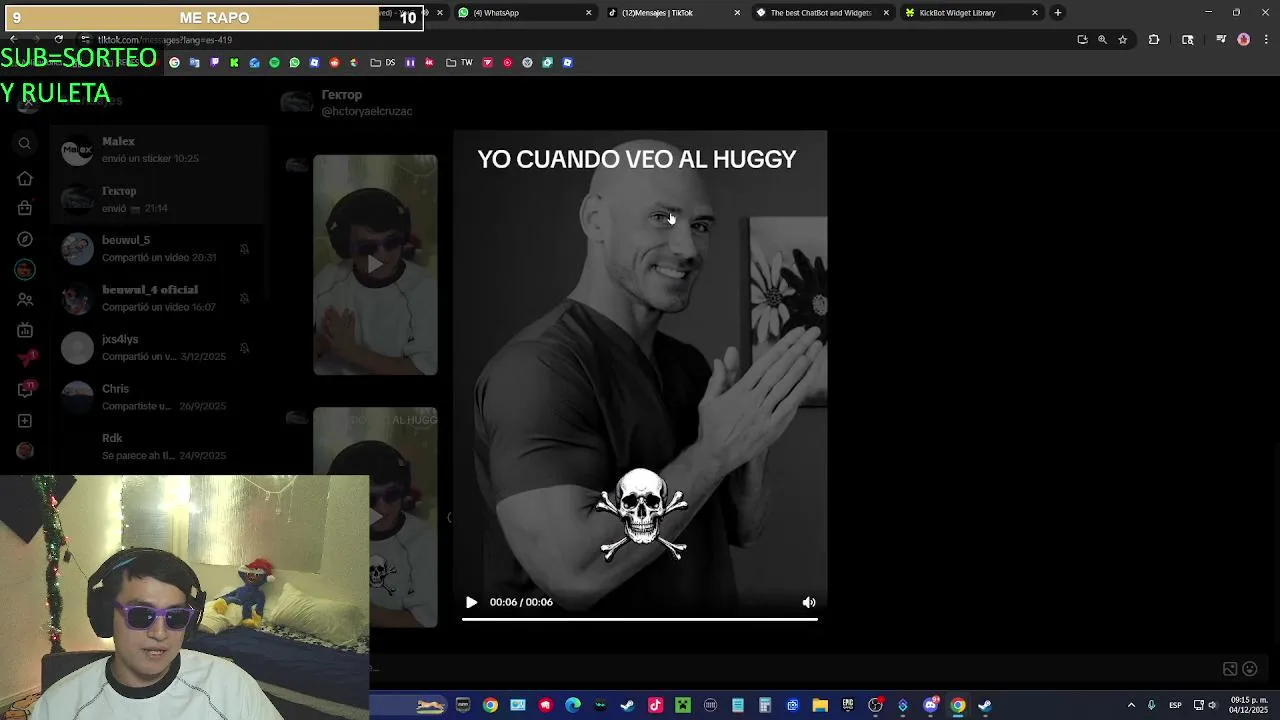Go to TikTok Home in sidebar
The image size is (1280, 720).
[25, 178]
